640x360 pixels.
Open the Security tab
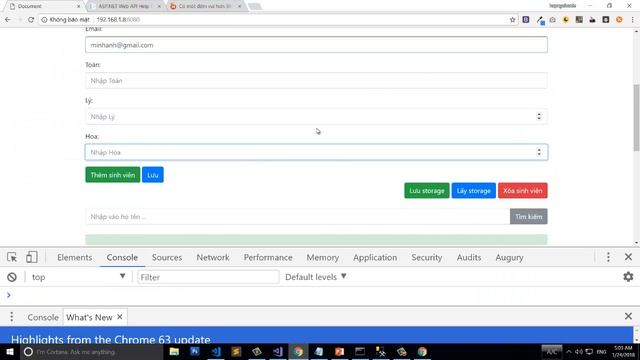click(427, 257)
